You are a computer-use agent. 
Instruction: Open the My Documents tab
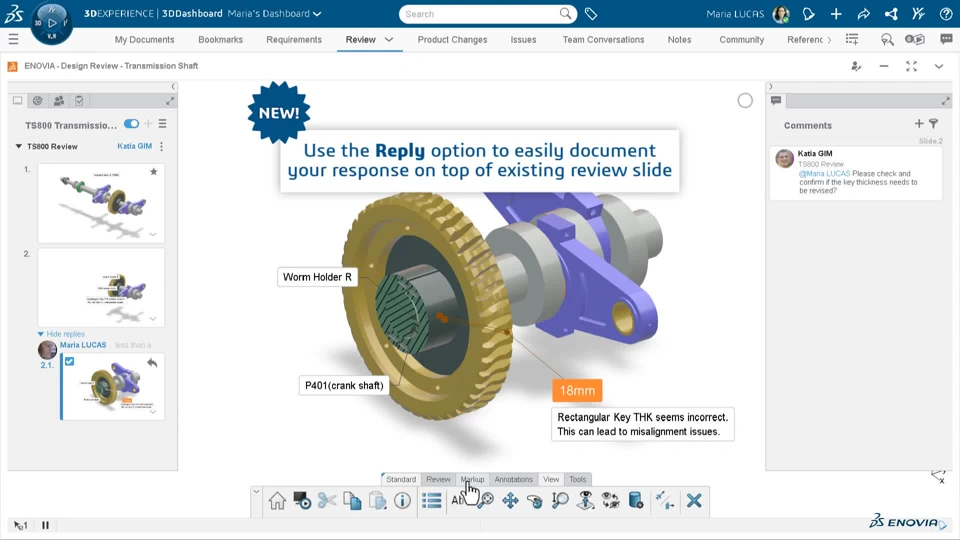144,40
